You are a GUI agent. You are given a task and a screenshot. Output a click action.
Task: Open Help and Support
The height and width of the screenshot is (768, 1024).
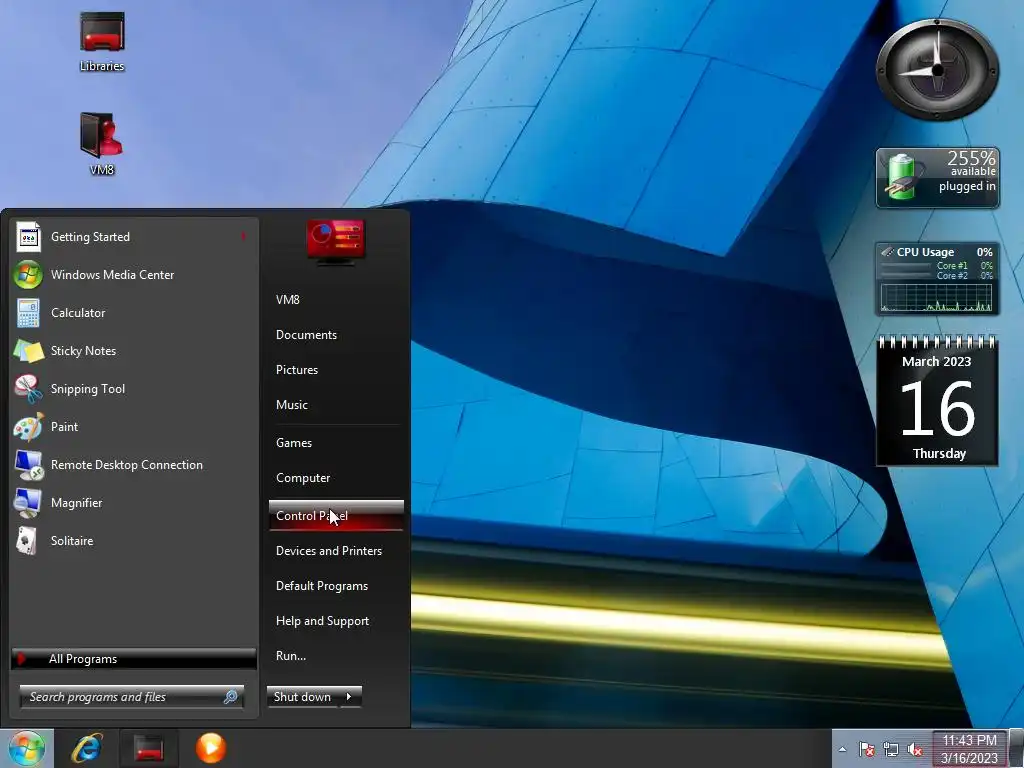coord(323,621)
